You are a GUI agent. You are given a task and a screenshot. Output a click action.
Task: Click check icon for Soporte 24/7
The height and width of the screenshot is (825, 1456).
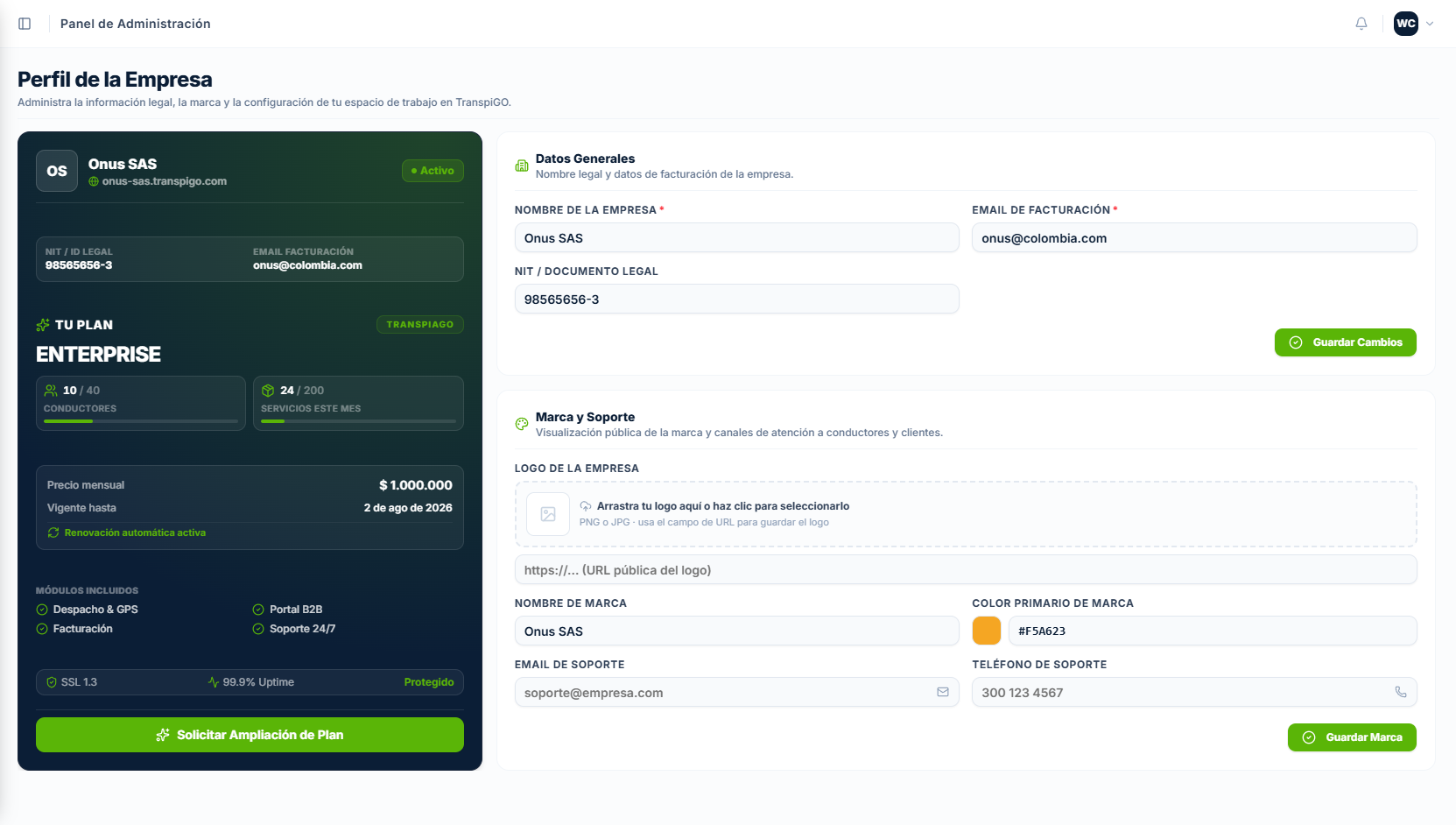tap(258, 629)
